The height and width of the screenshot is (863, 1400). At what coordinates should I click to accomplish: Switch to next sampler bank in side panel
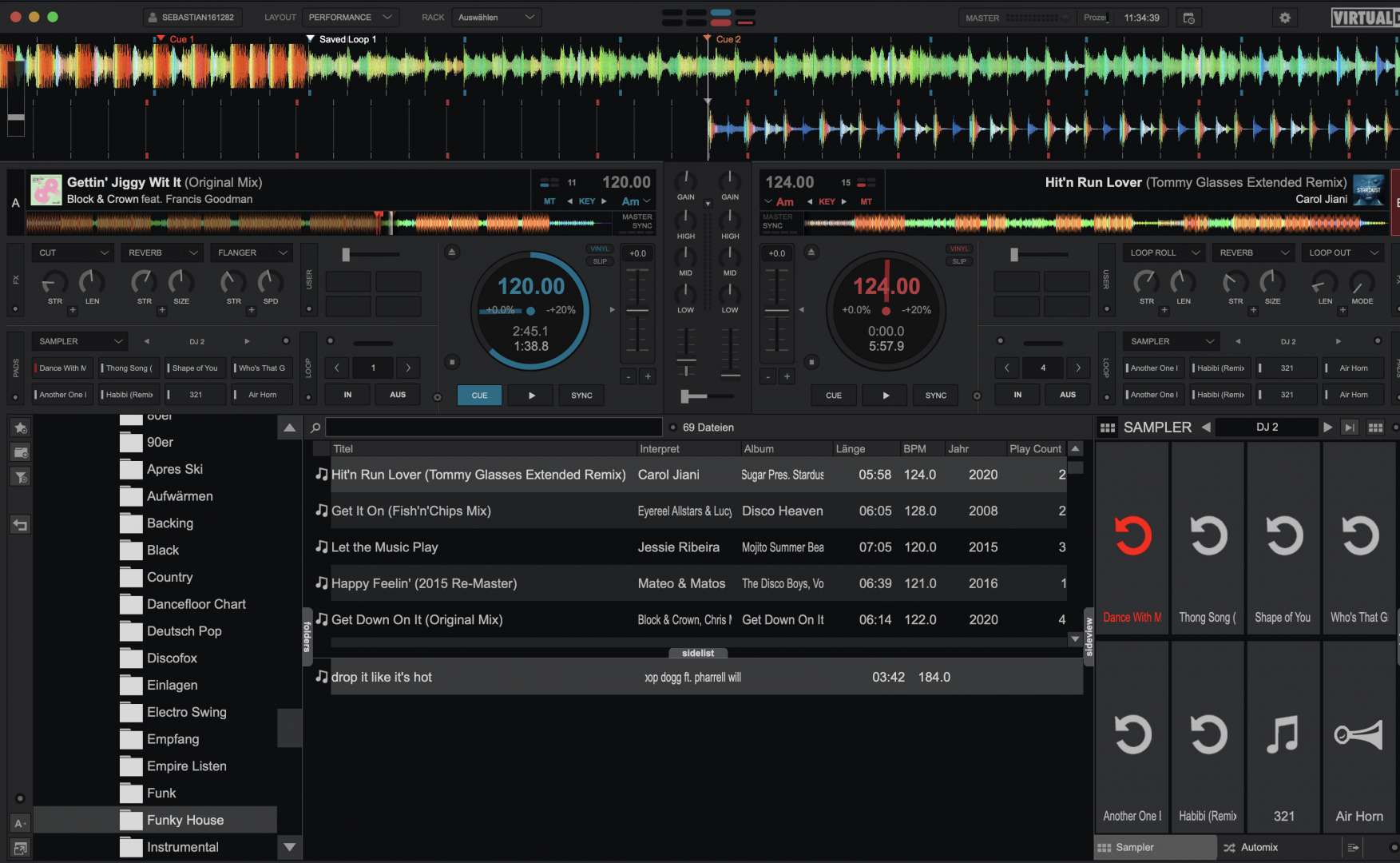coord(1327,428)
